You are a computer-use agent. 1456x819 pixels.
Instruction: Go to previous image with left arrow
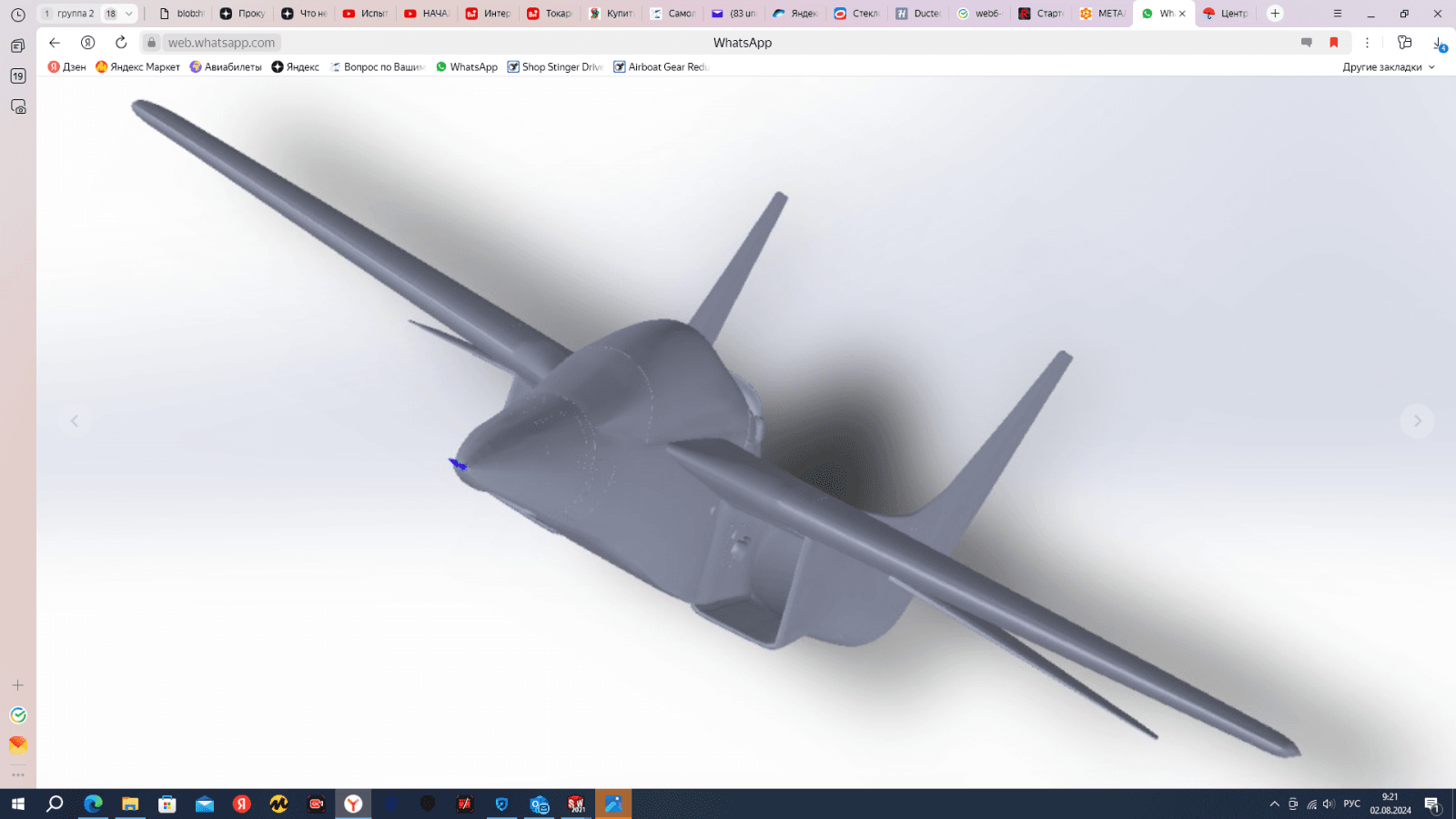(75, 420)
